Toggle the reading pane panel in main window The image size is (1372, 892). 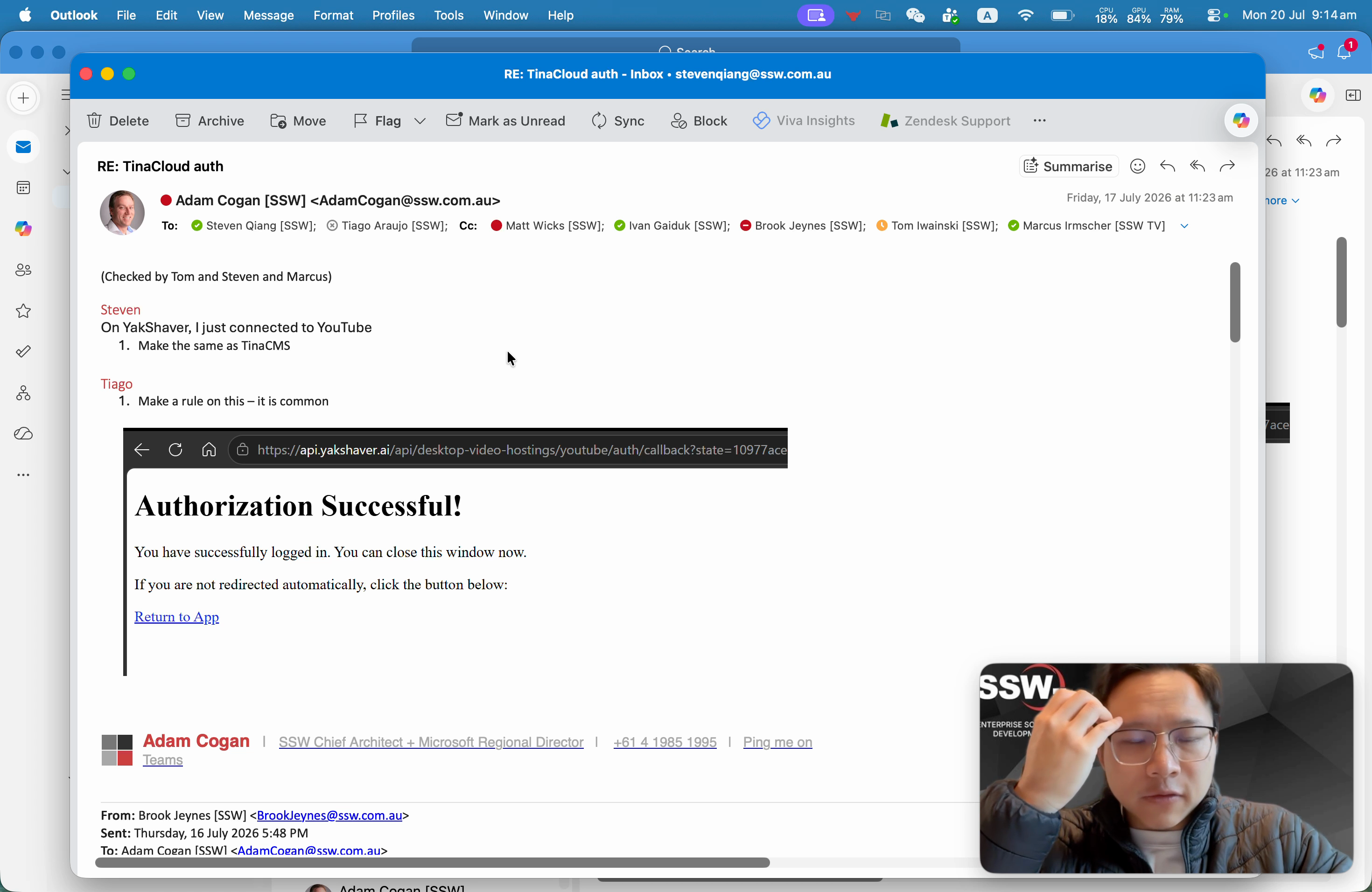(x=1353, y=96)
